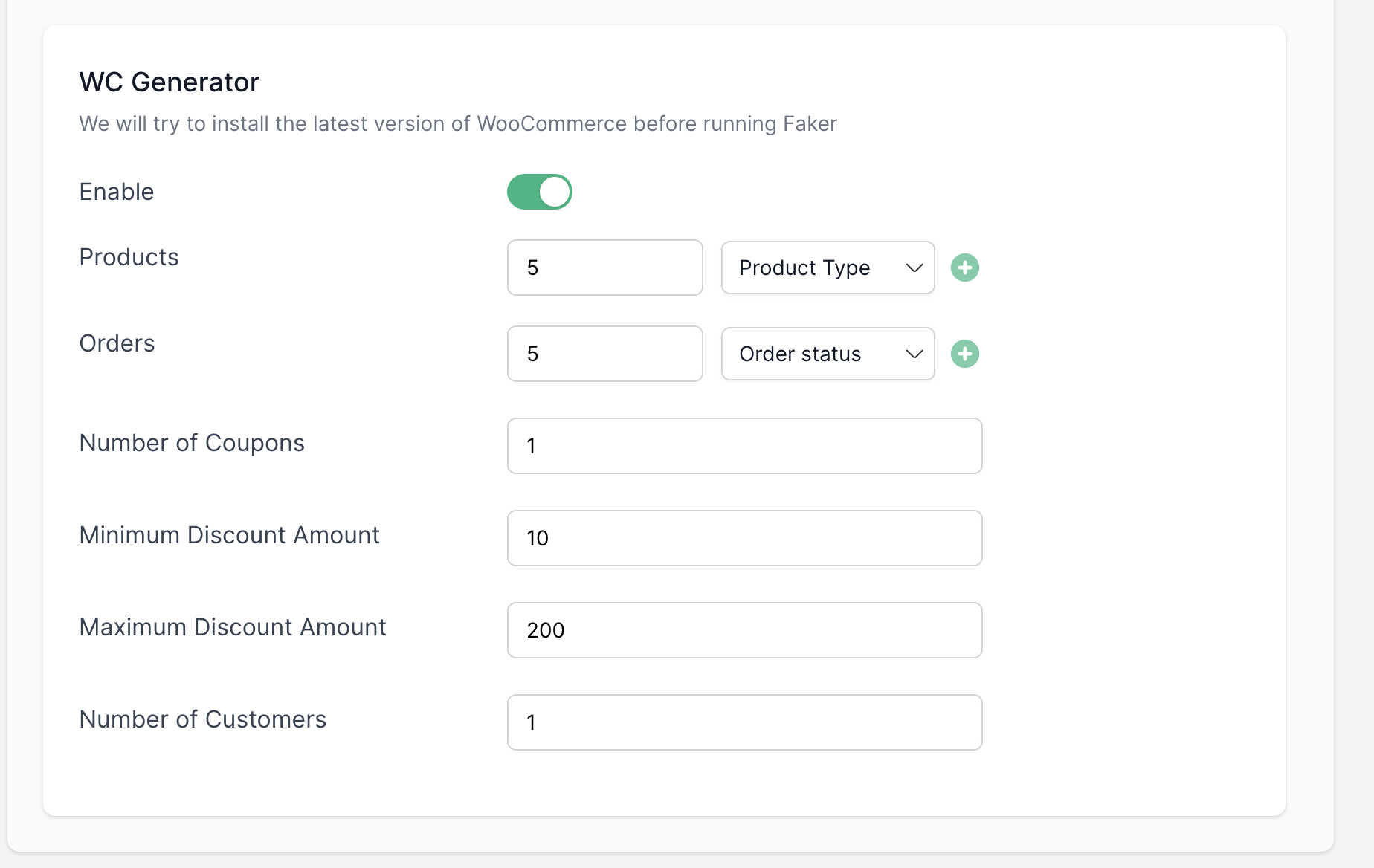Open the Product Type dropdown

828,268
